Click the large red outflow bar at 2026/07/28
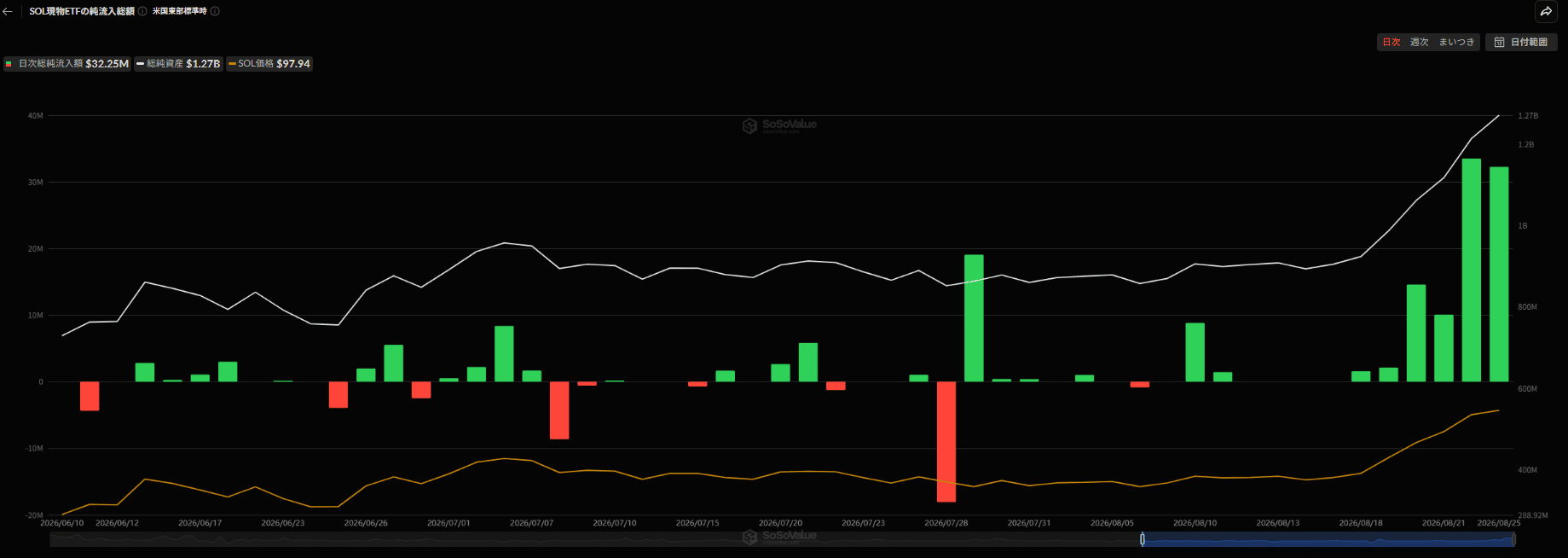1568x558 pixels. click(946, 441)
